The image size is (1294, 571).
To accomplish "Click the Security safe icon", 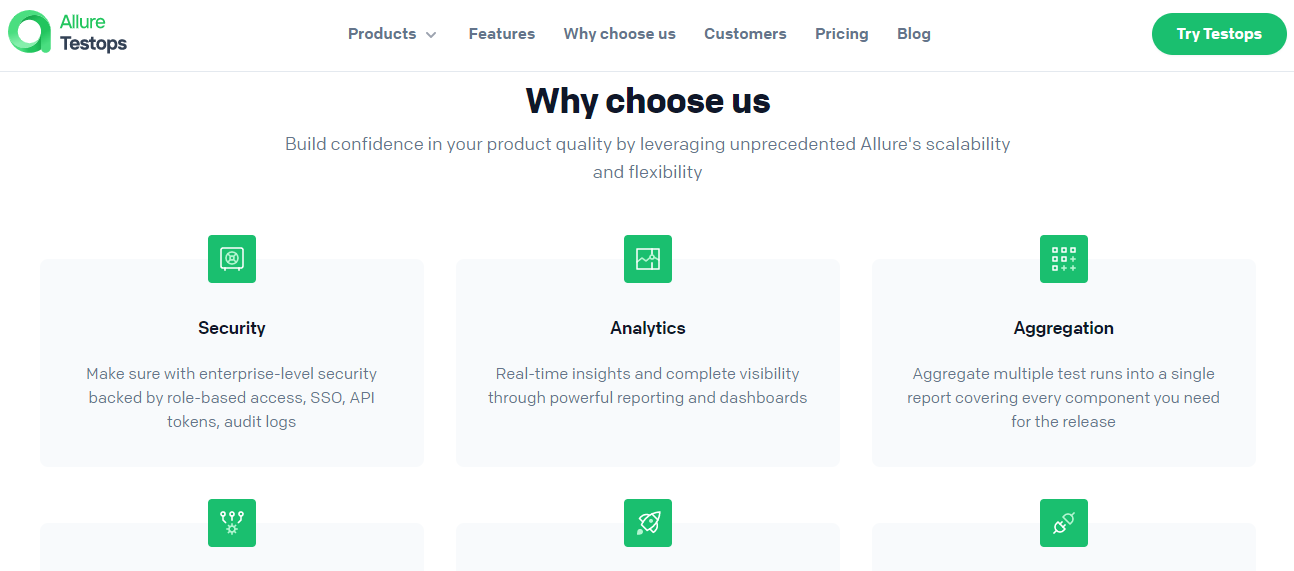I will pos(232,259).
